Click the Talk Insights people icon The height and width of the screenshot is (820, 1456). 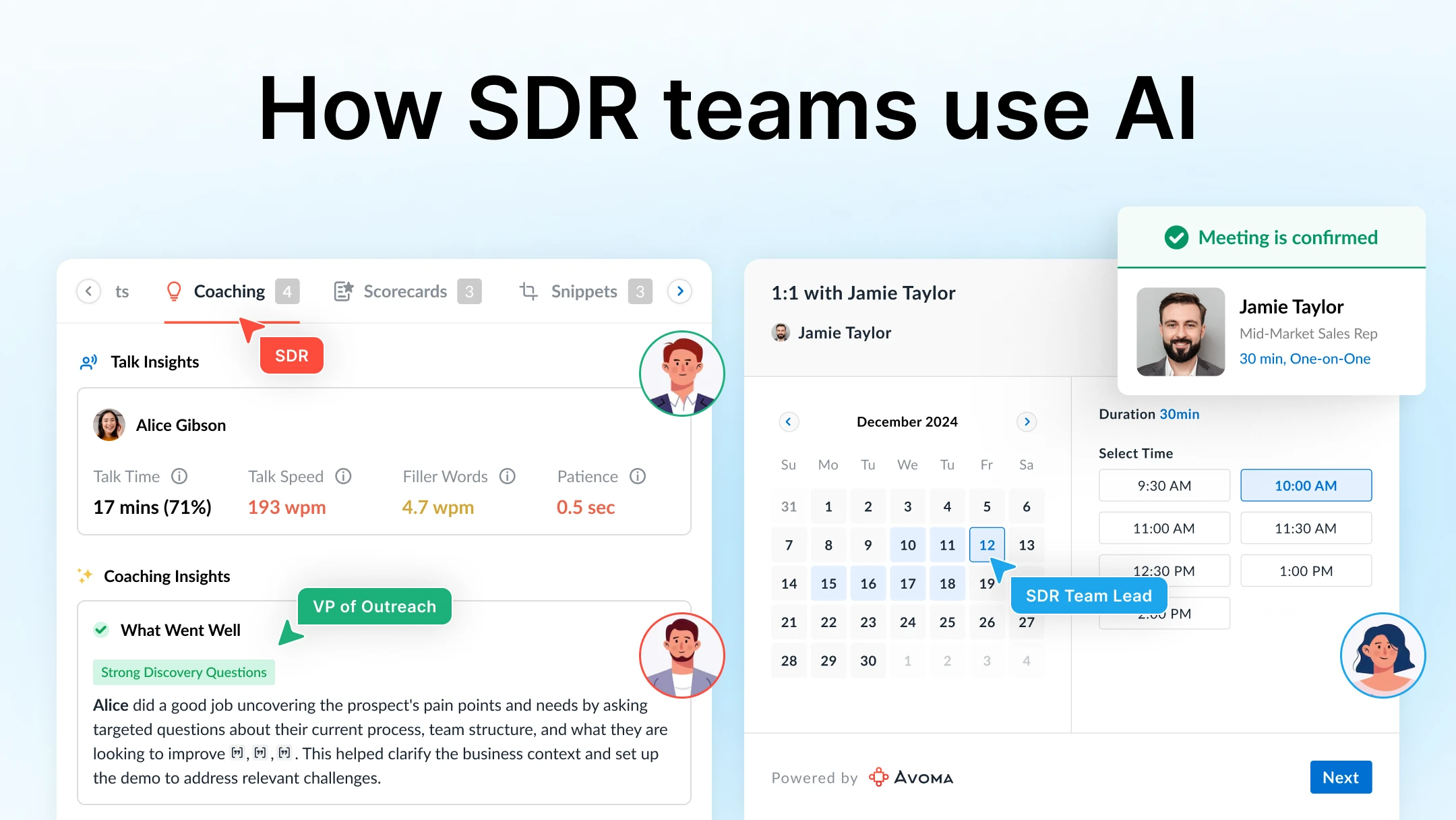coord(89,362)
